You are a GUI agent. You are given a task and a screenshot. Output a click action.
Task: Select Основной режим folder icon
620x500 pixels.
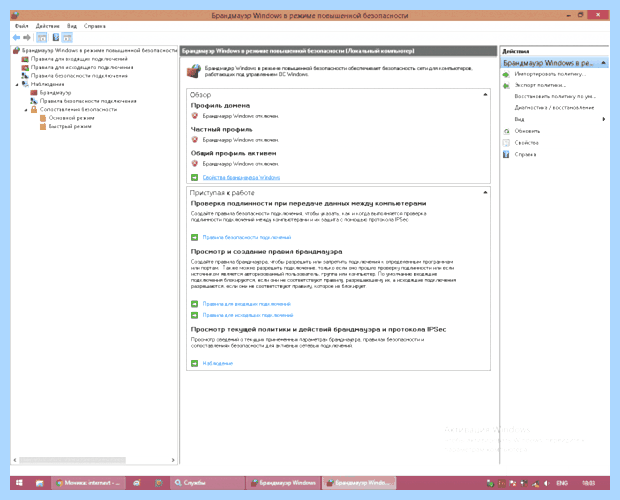(x=43, y=118)
